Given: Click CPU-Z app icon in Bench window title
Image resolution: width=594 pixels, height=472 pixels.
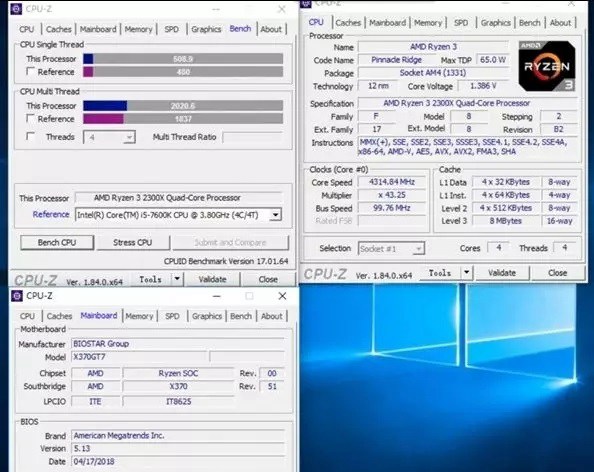Looking at the screenshot, I should point(16,8).
